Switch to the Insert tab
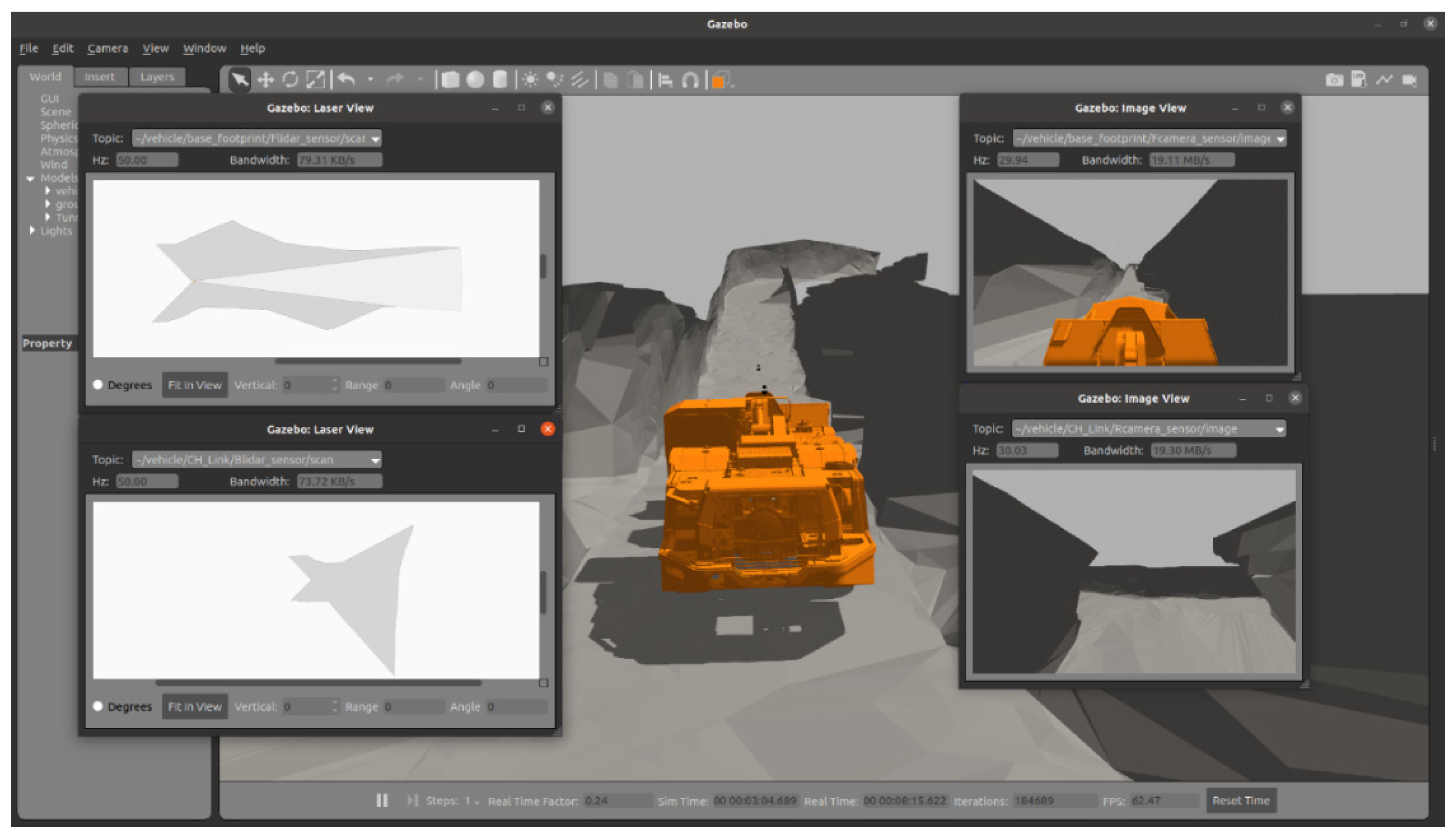The width and height of the screenshot is (1456, 838). [99, 77]
